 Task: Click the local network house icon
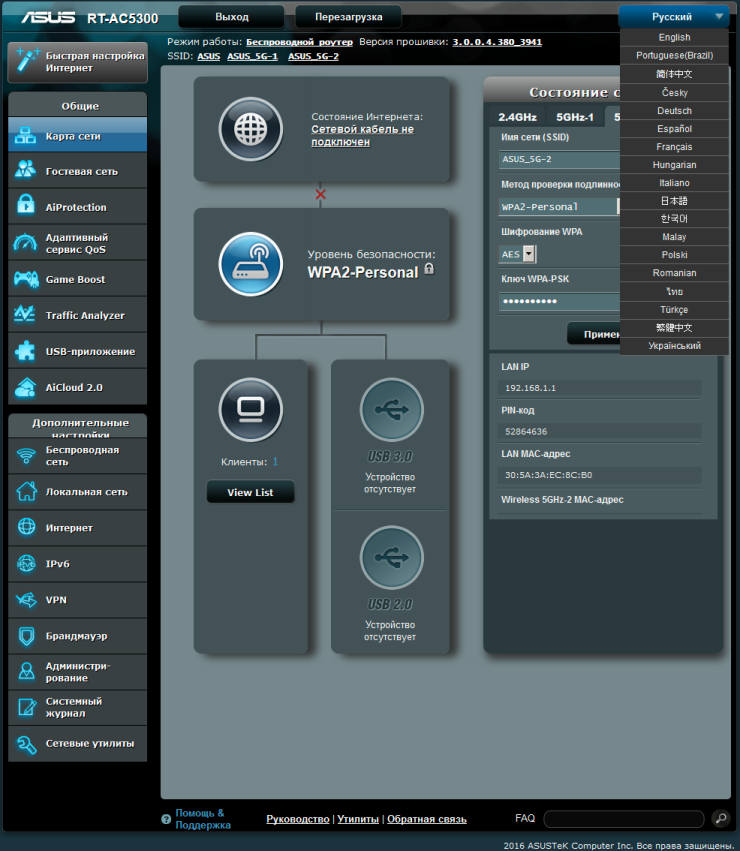26,491
